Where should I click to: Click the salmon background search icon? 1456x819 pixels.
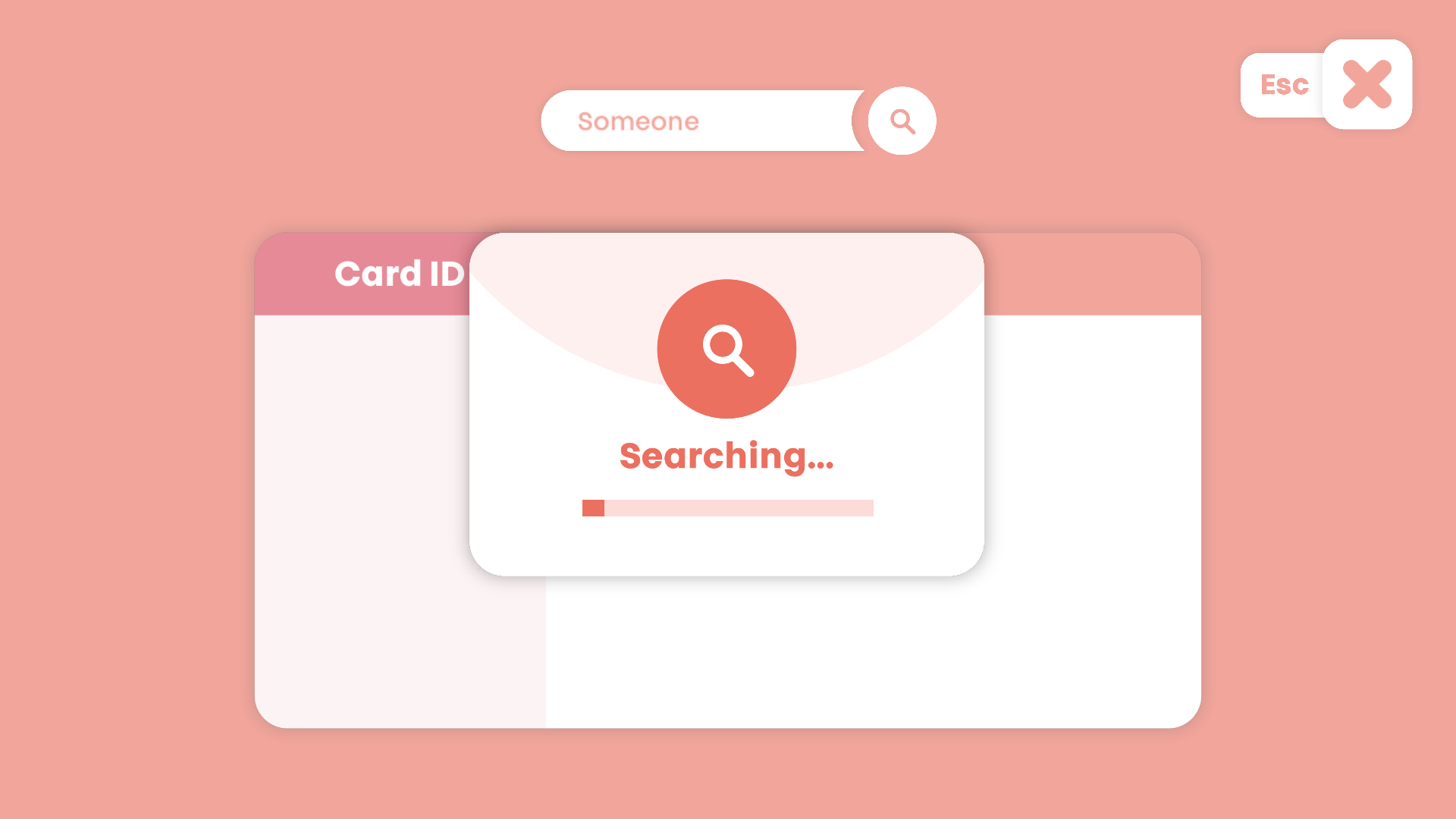(727, 349)
